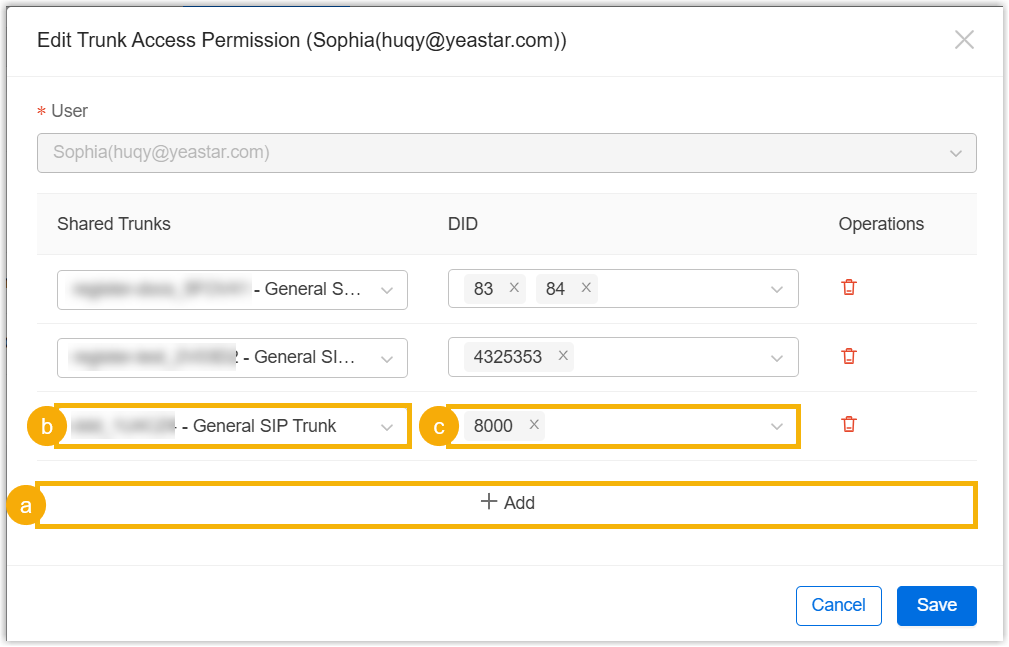Expand the first row Shared Trunks dropdown

click(386, 289)
